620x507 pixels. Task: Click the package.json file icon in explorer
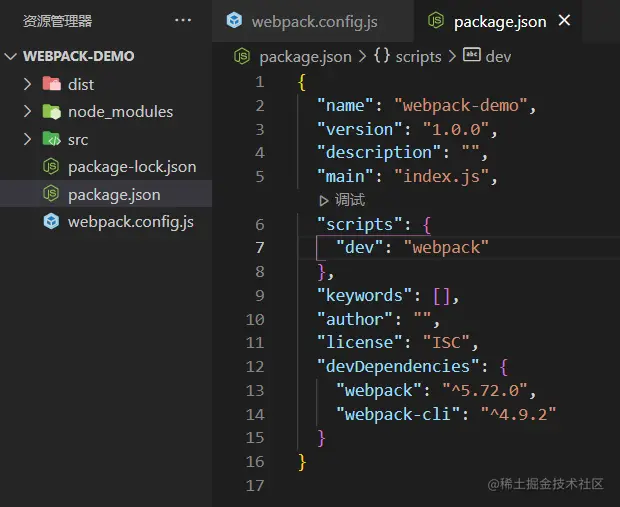(x=51, y=194)
